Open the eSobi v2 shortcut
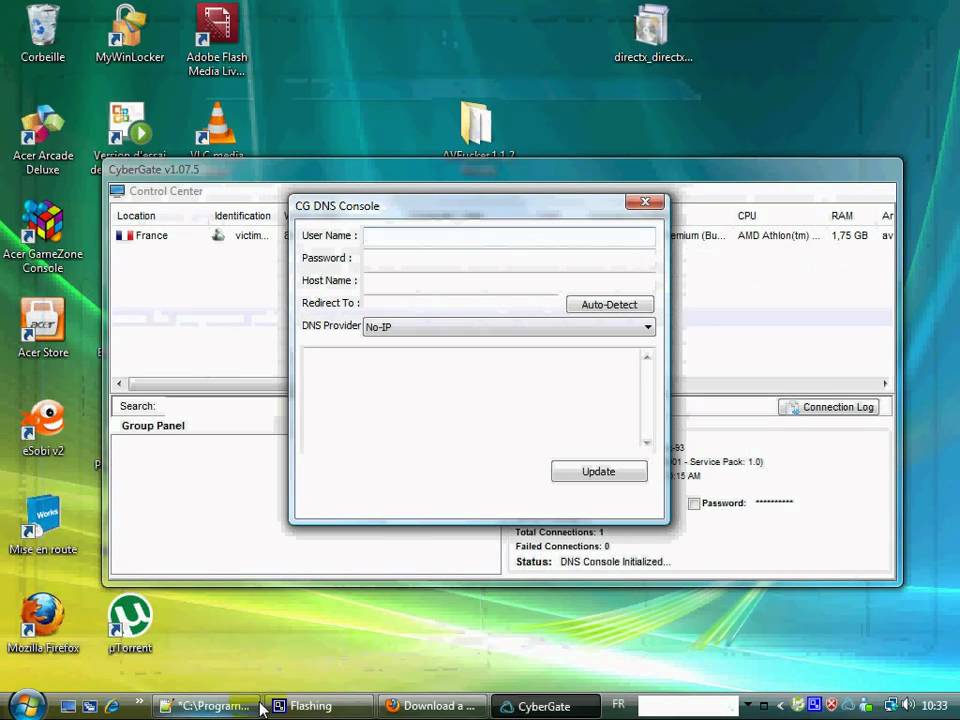960x720 pixels. click(x=42, y=427)
